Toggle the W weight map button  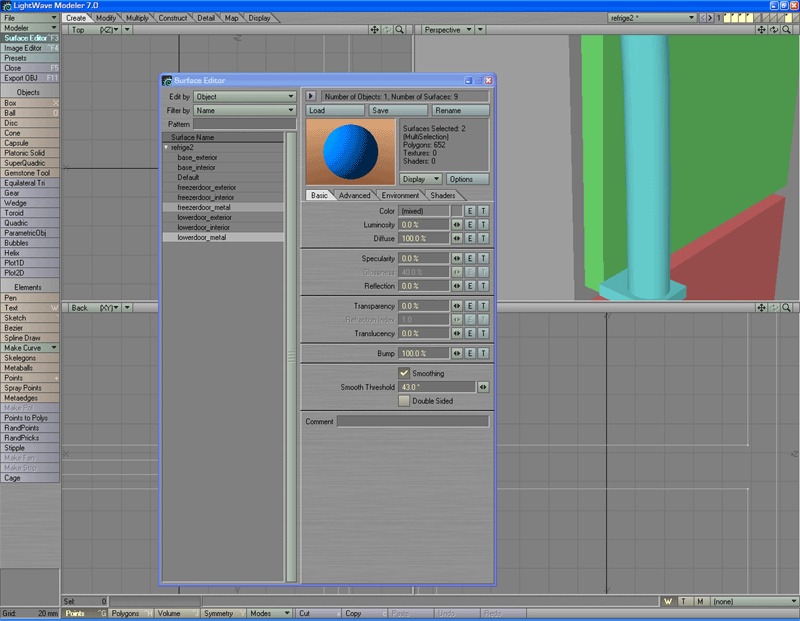pyautogui.click(x=668, y=602)
